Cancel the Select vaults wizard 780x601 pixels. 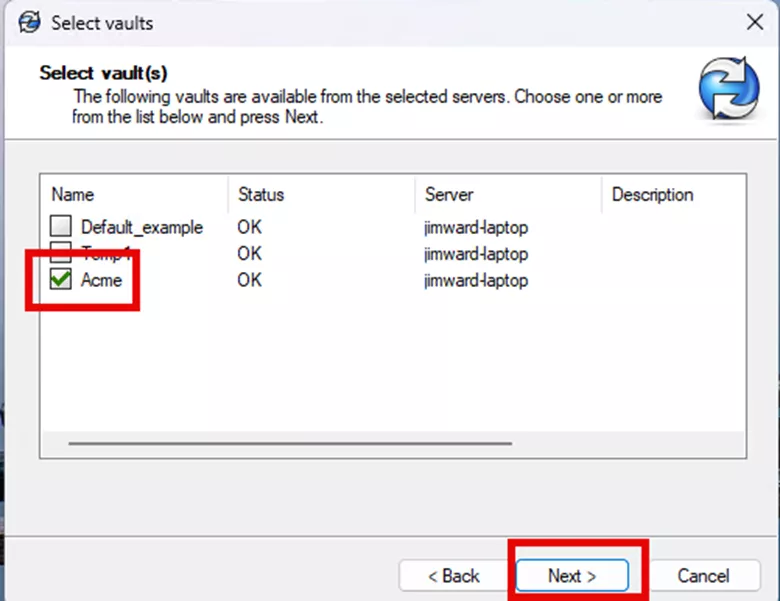(703, 576)
